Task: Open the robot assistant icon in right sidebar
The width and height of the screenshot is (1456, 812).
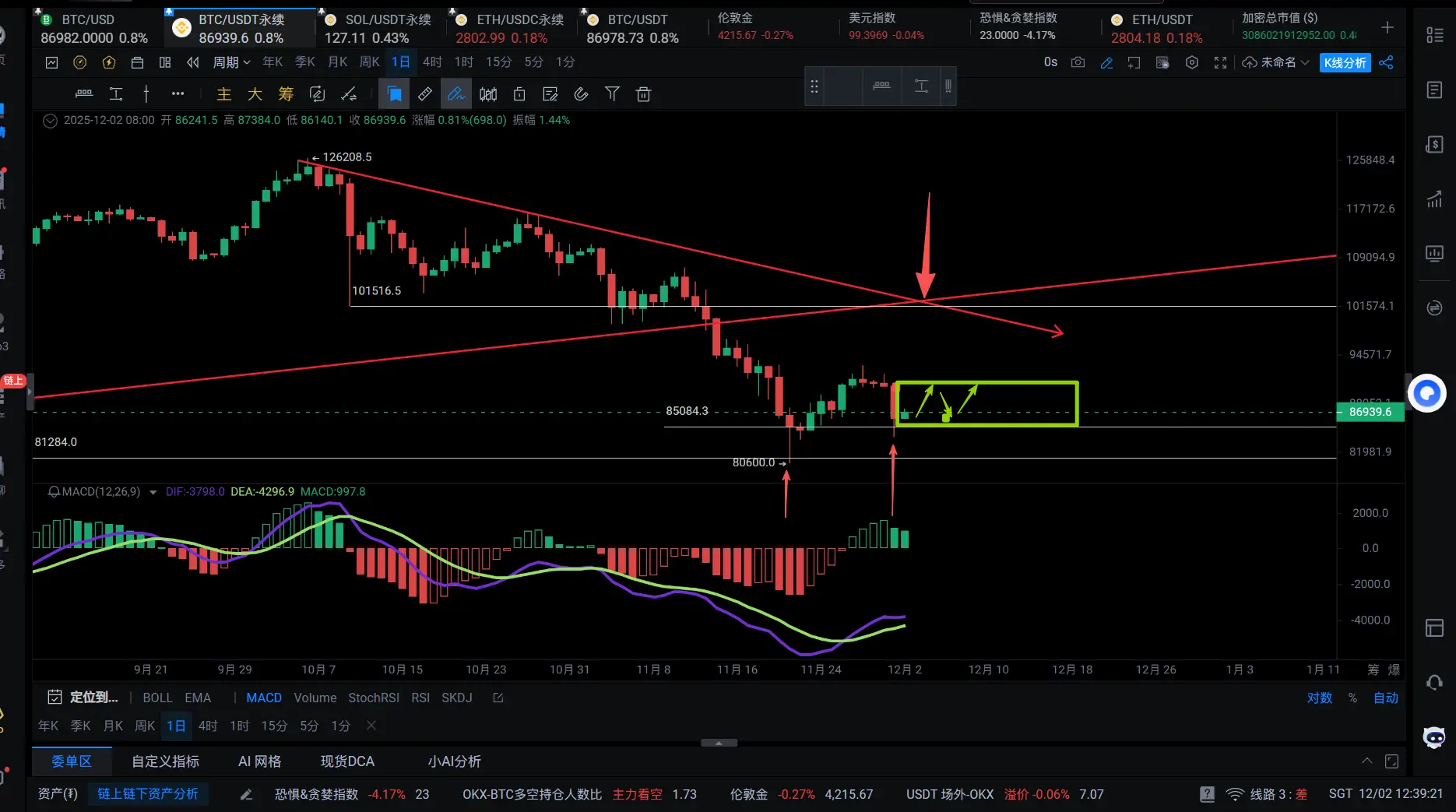Action: coord(1434,737)
